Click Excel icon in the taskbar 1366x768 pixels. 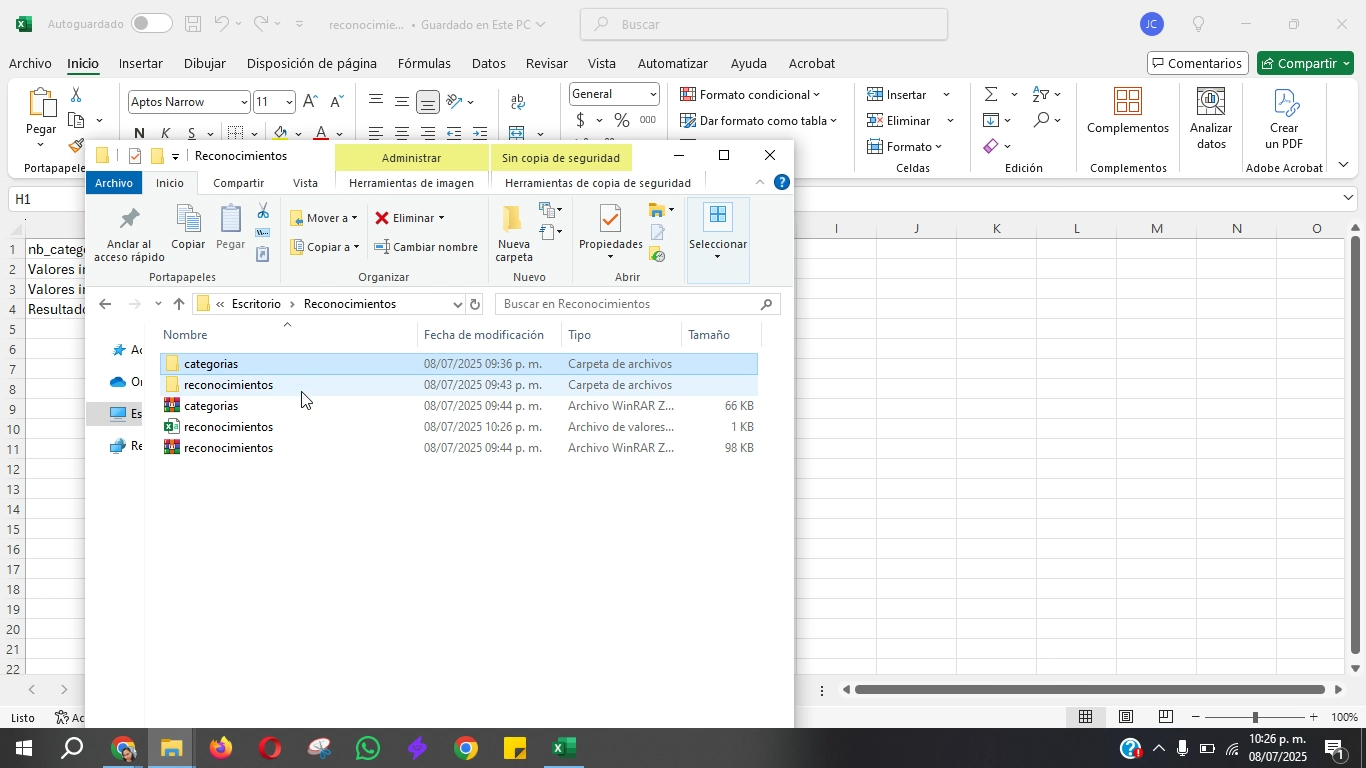coord(564,748)
